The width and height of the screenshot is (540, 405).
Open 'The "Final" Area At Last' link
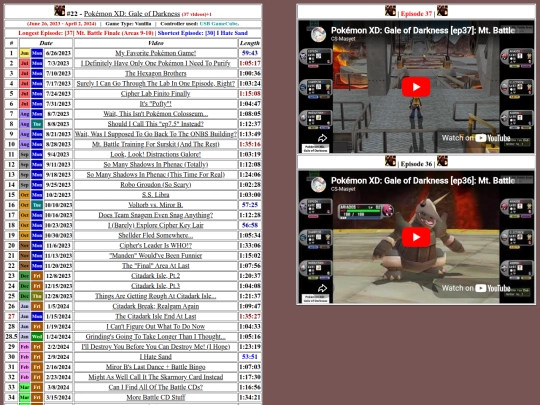(156, 266)
